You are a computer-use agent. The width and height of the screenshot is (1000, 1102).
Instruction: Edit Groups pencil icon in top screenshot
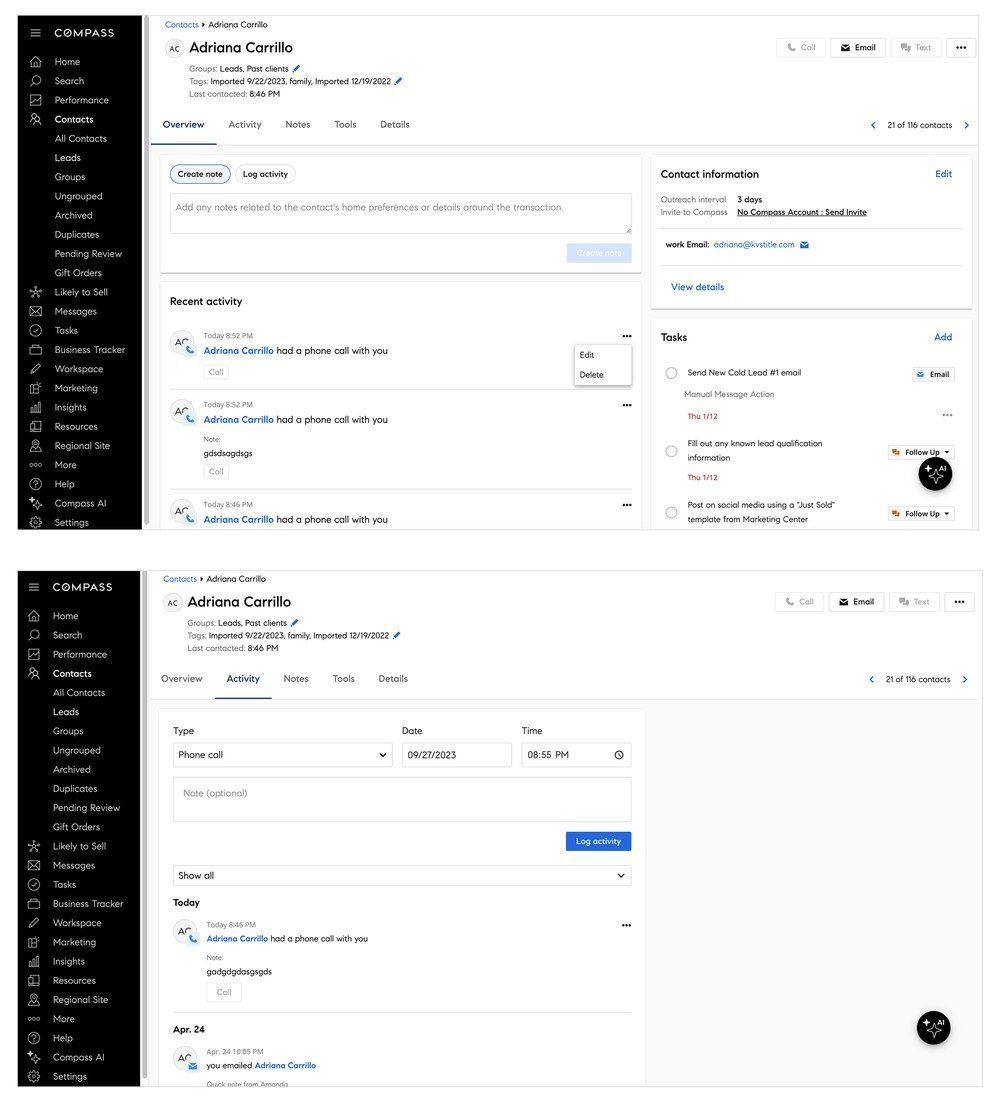pyautogui.click(x=296, y=69)
